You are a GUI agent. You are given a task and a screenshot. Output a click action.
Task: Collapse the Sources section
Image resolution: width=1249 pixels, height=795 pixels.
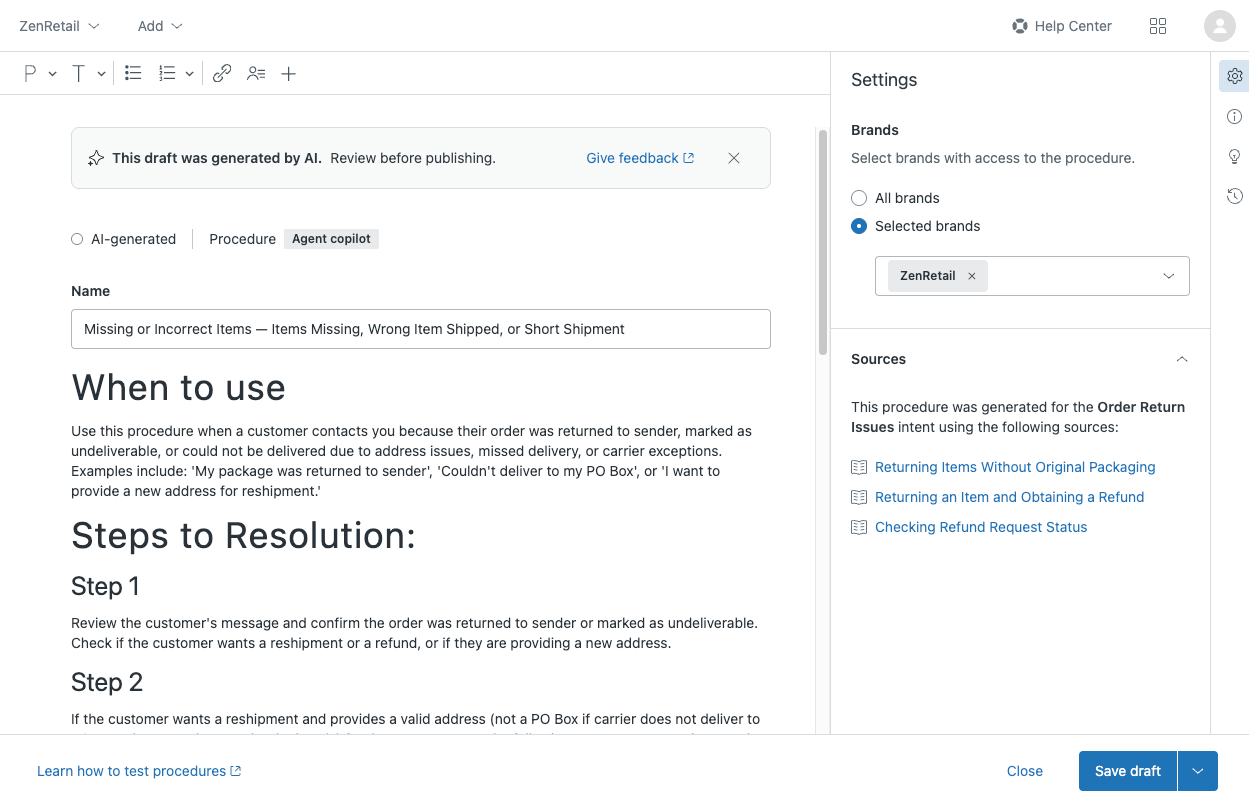point(1182,359)
